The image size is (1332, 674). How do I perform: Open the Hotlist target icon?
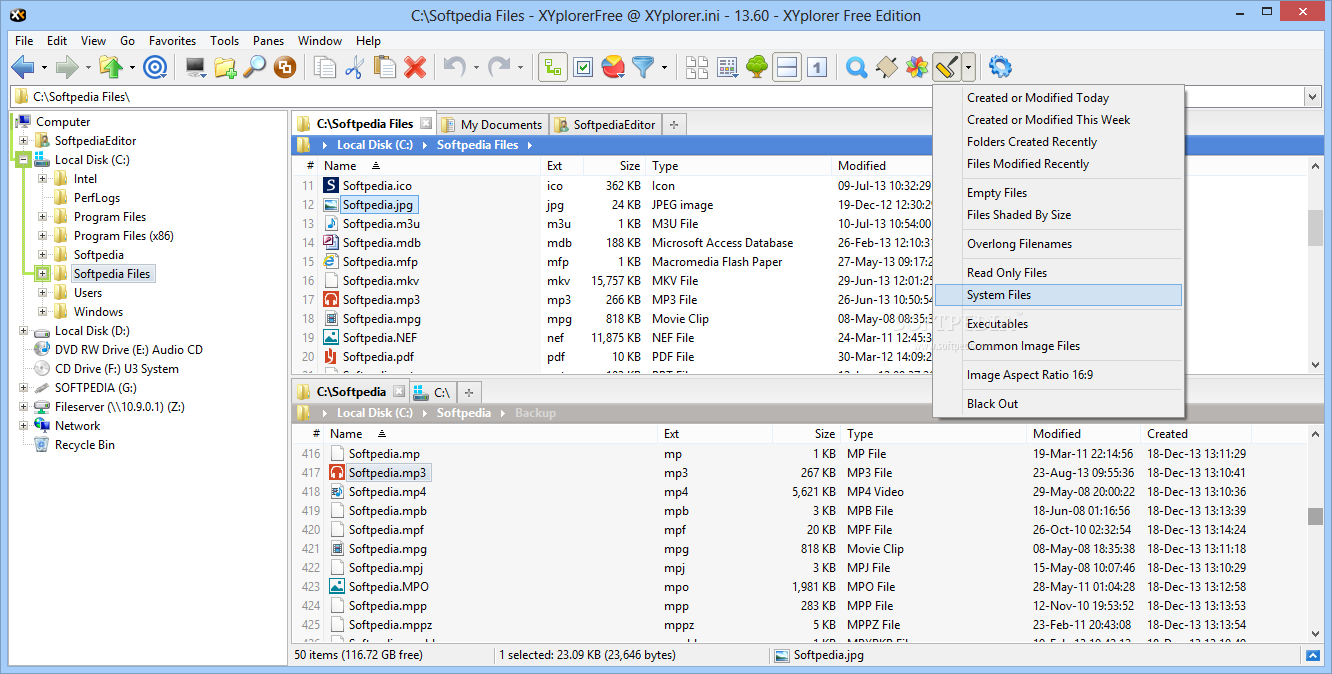pyautogui.click(x=155, y=67)
